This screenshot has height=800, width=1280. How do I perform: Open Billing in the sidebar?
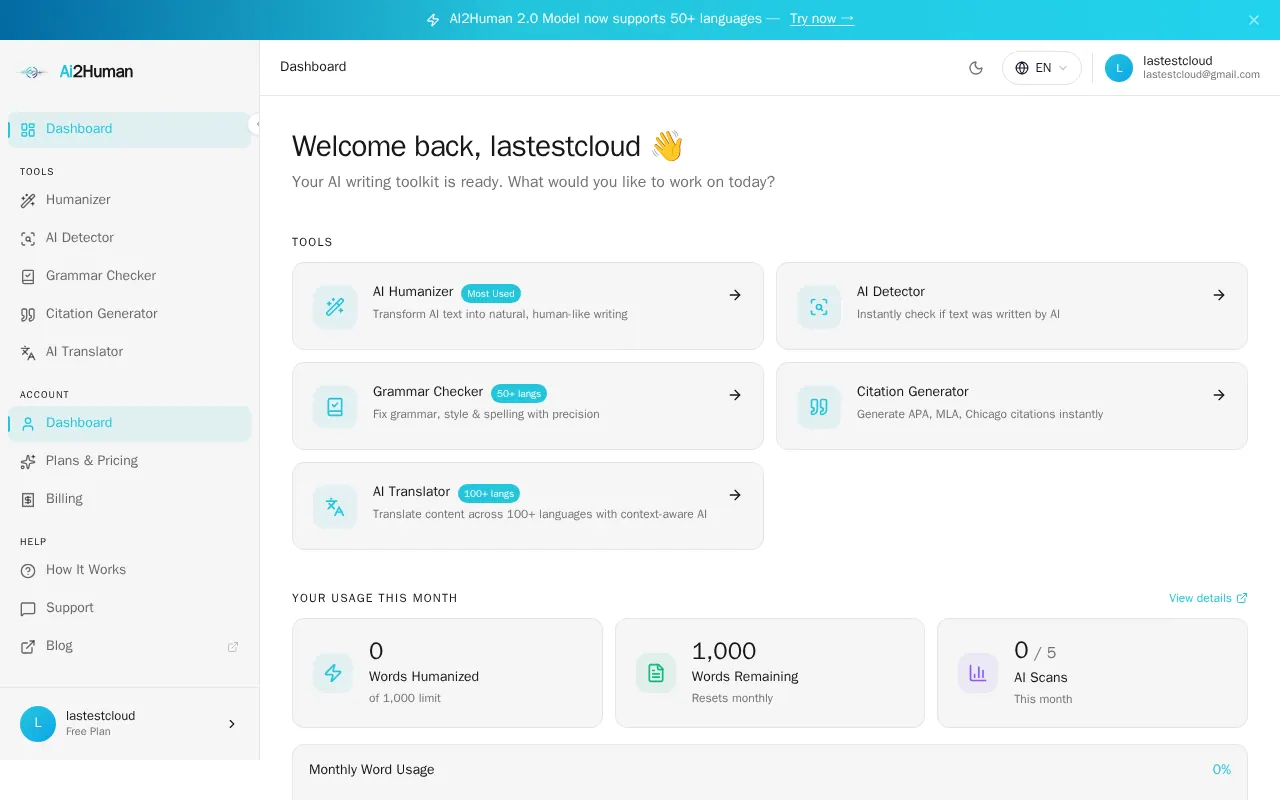(130, 499)
